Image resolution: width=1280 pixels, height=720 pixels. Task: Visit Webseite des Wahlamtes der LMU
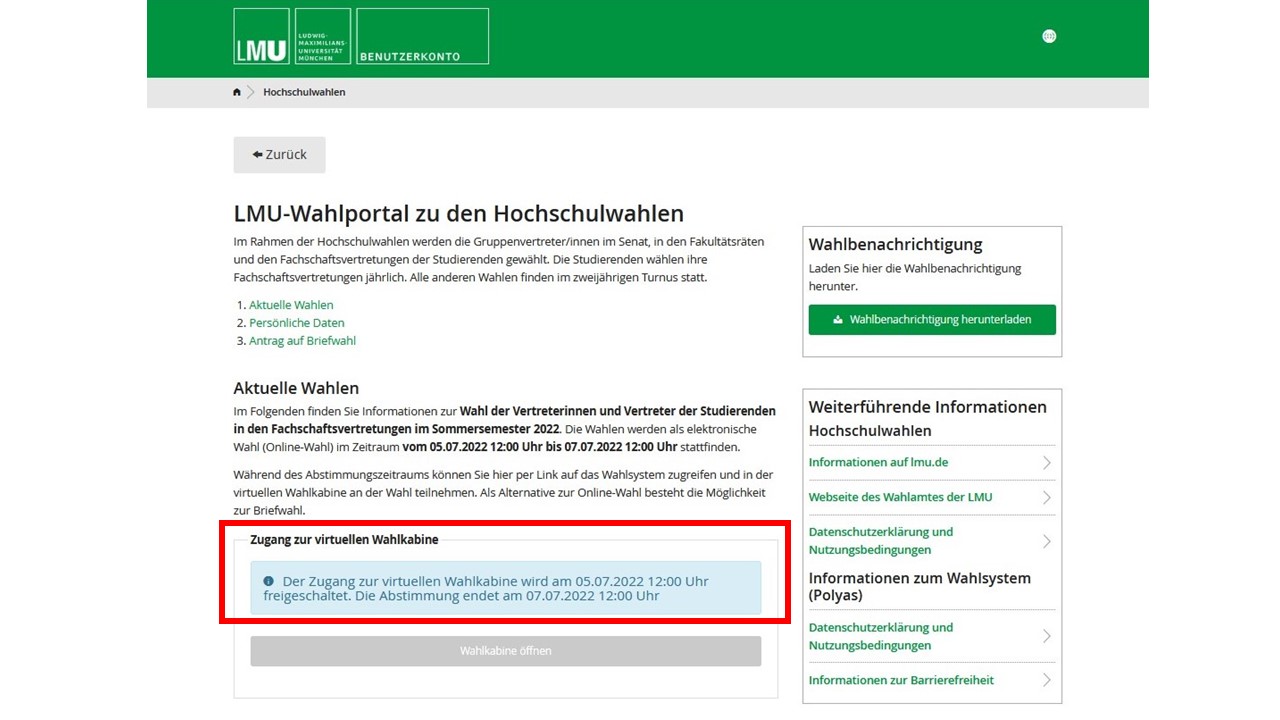900,497
